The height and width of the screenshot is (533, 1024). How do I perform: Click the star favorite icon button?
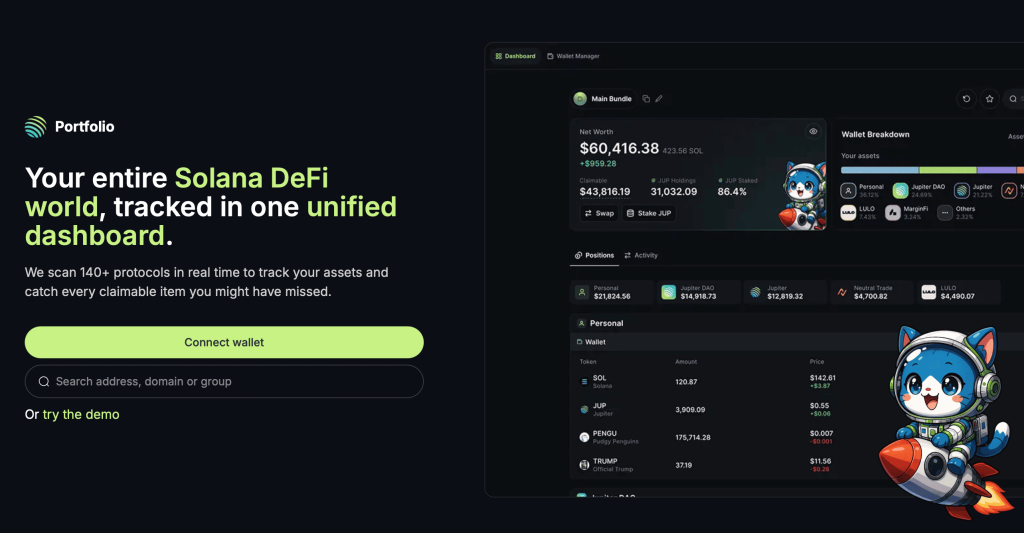pyautogui.click(x=989, y=99)
